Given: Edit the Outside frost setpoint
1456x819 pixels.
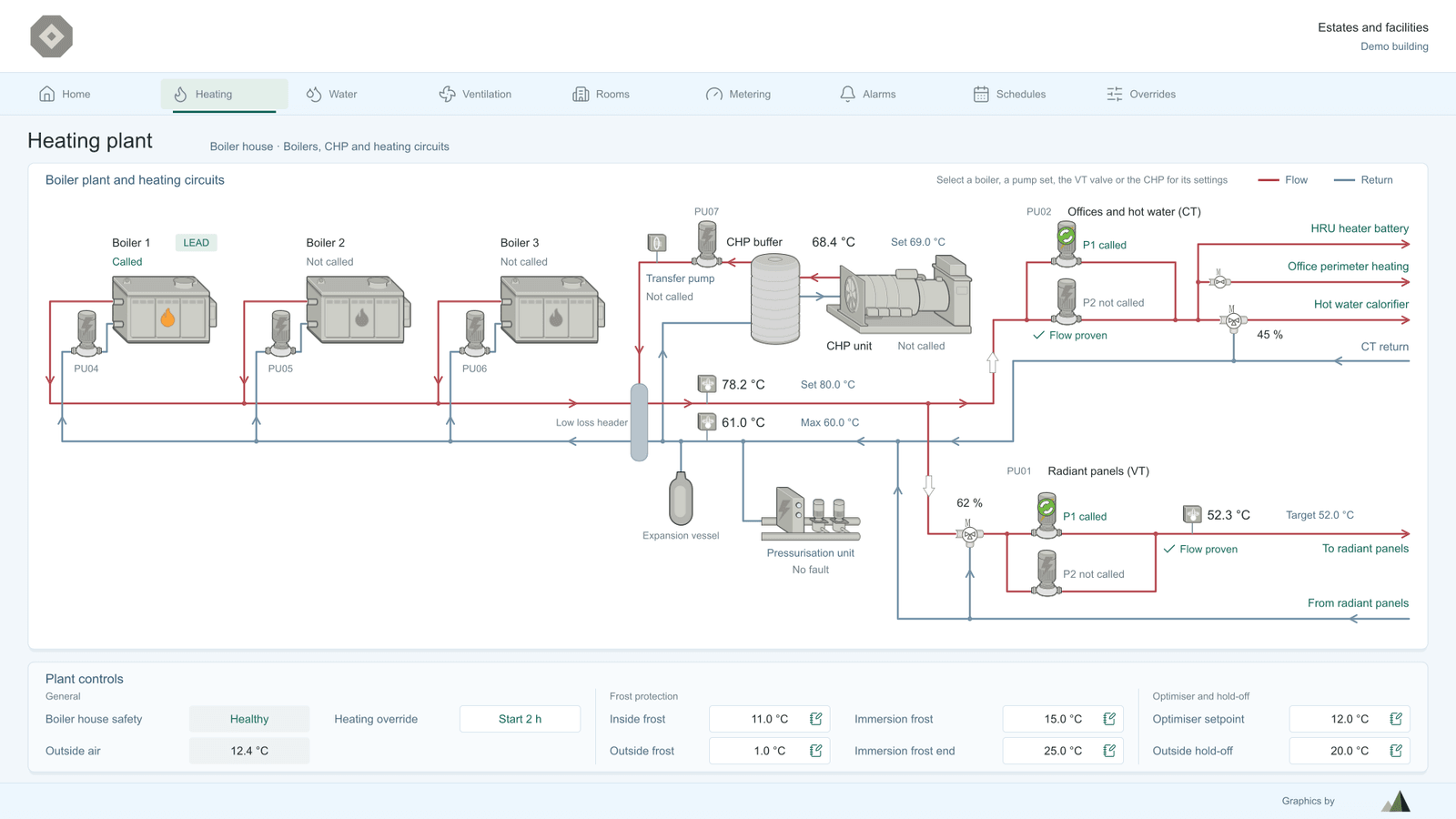Looking at the screenshot, I should 816,751.
